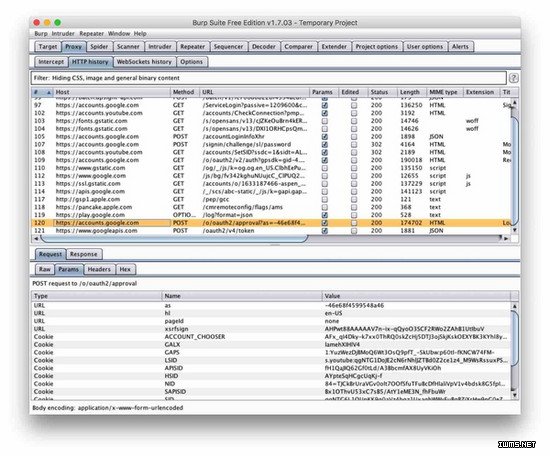
Task: Toggle Edited checkbox for row 114
Action: (x=354, y=192)
